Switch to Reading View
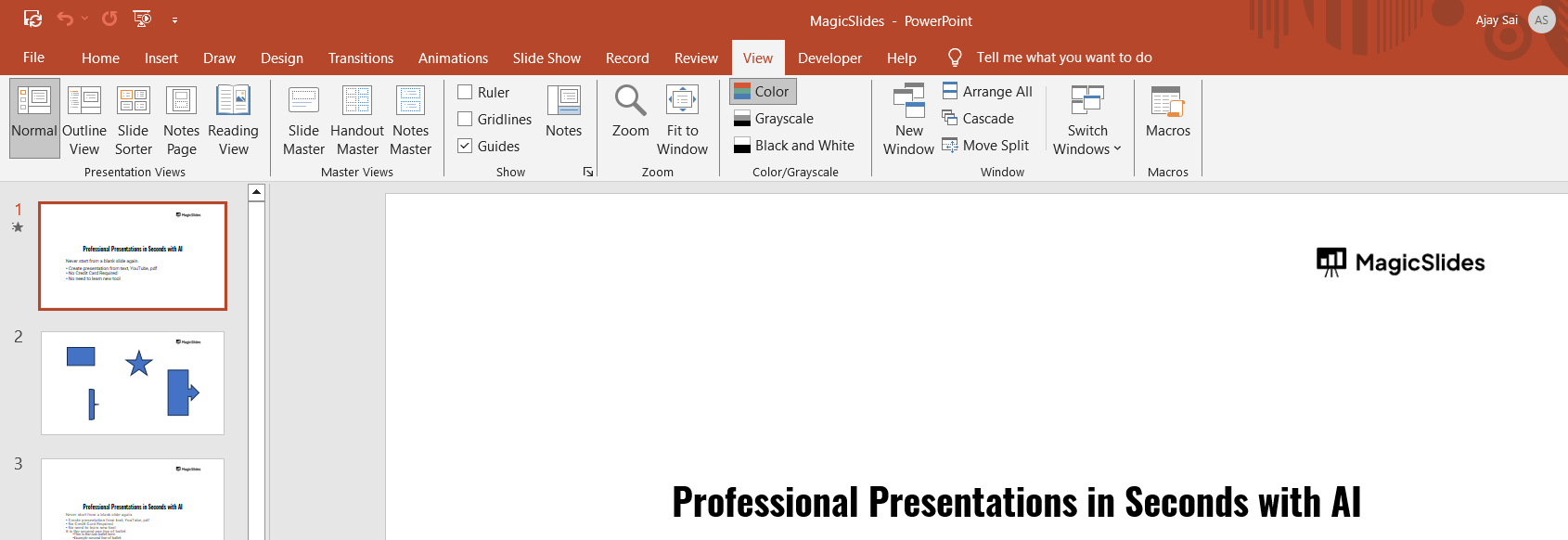The image size is (1568, 540). (x=233, y=120)
